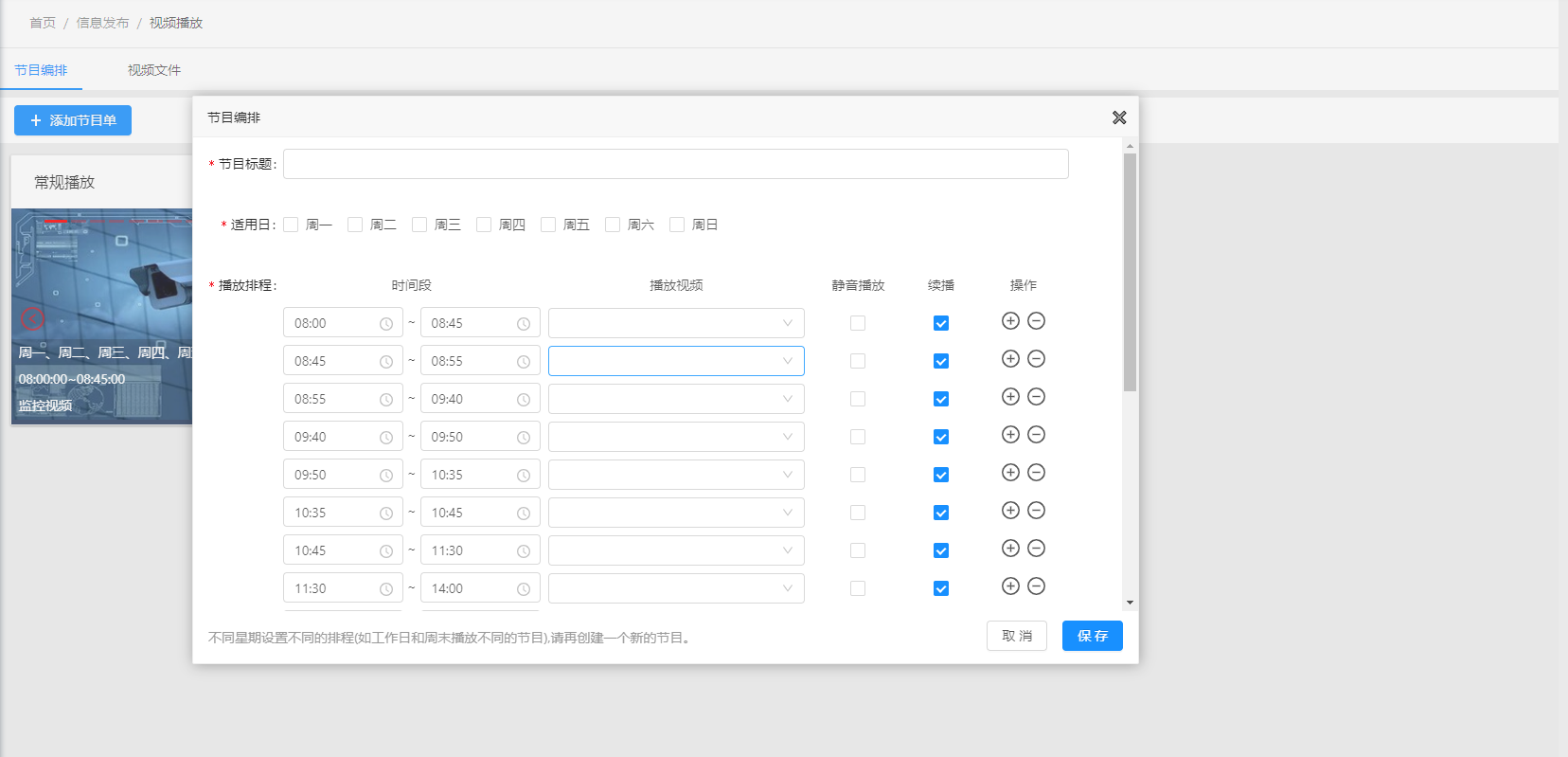Click clock icon in 11:30 start time

tap(386, 589)
